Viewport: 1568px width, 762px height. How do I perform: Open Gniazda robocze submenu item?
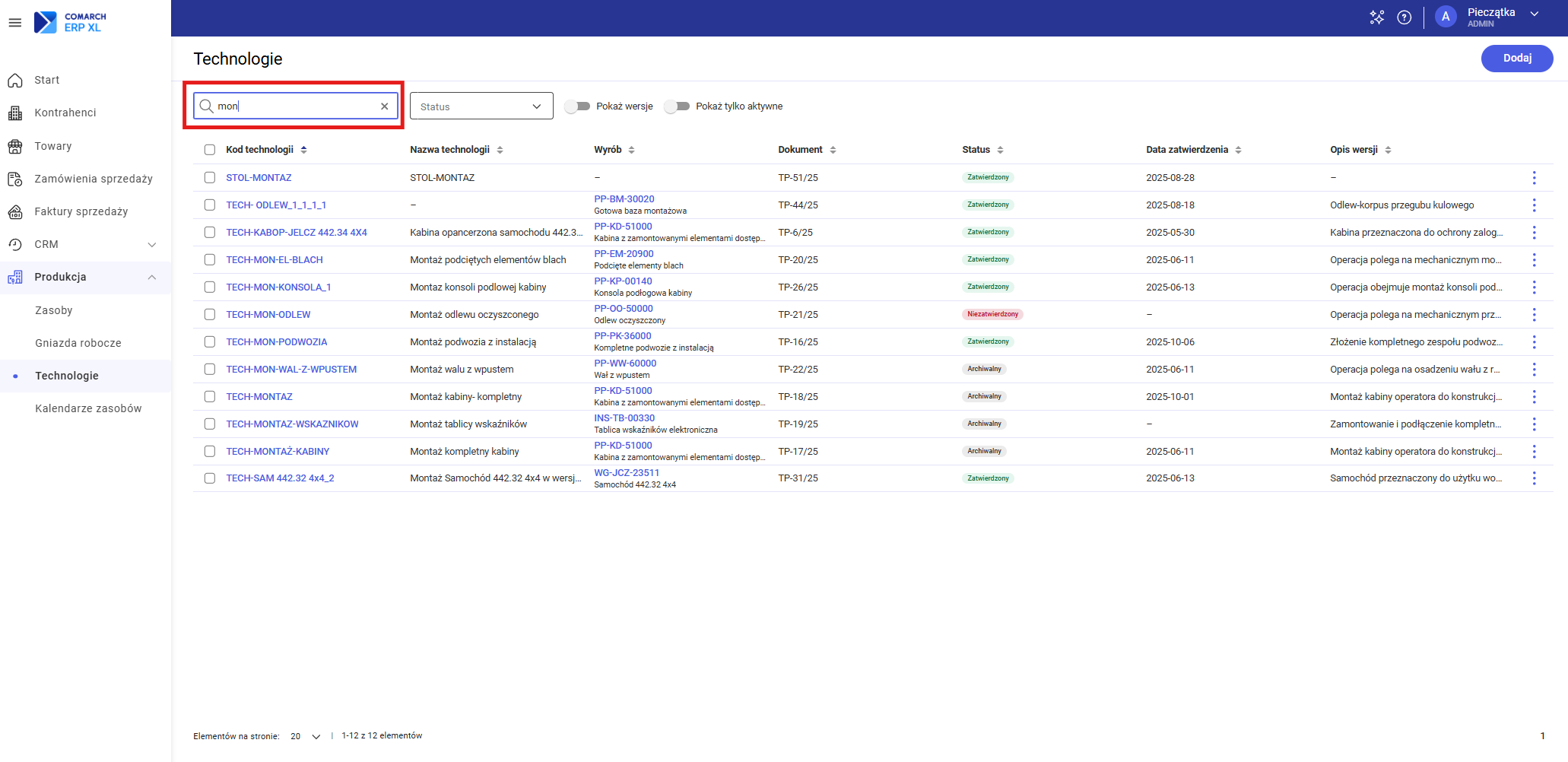(x=78, y=343)
